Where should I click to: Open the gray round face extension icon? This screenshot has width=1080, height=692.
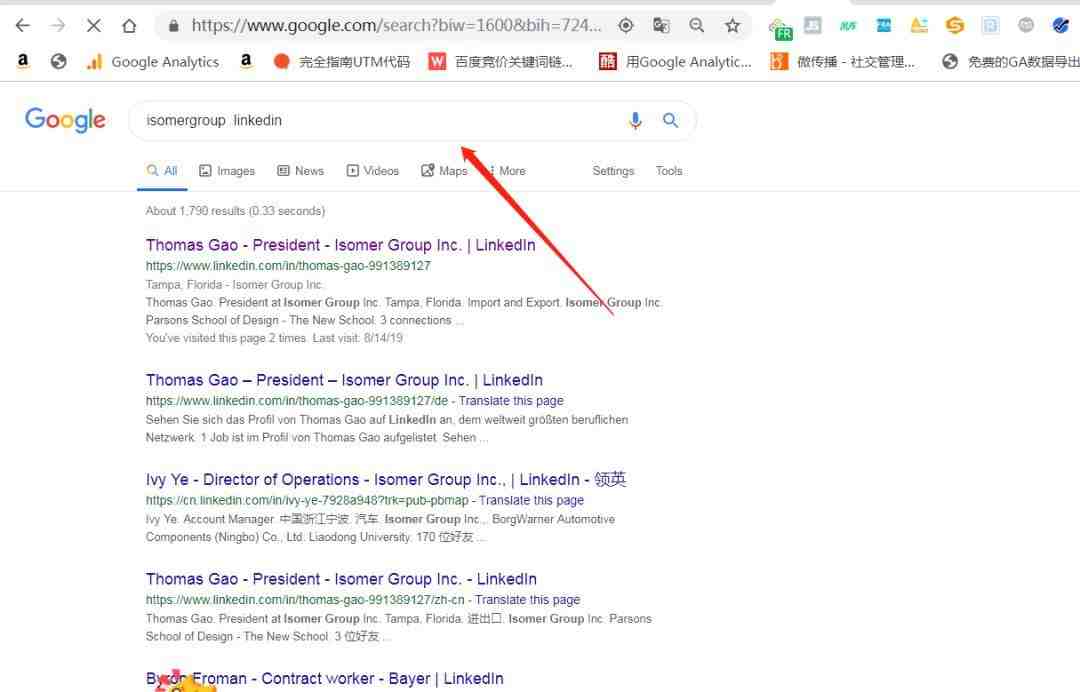coord(1026,26)
